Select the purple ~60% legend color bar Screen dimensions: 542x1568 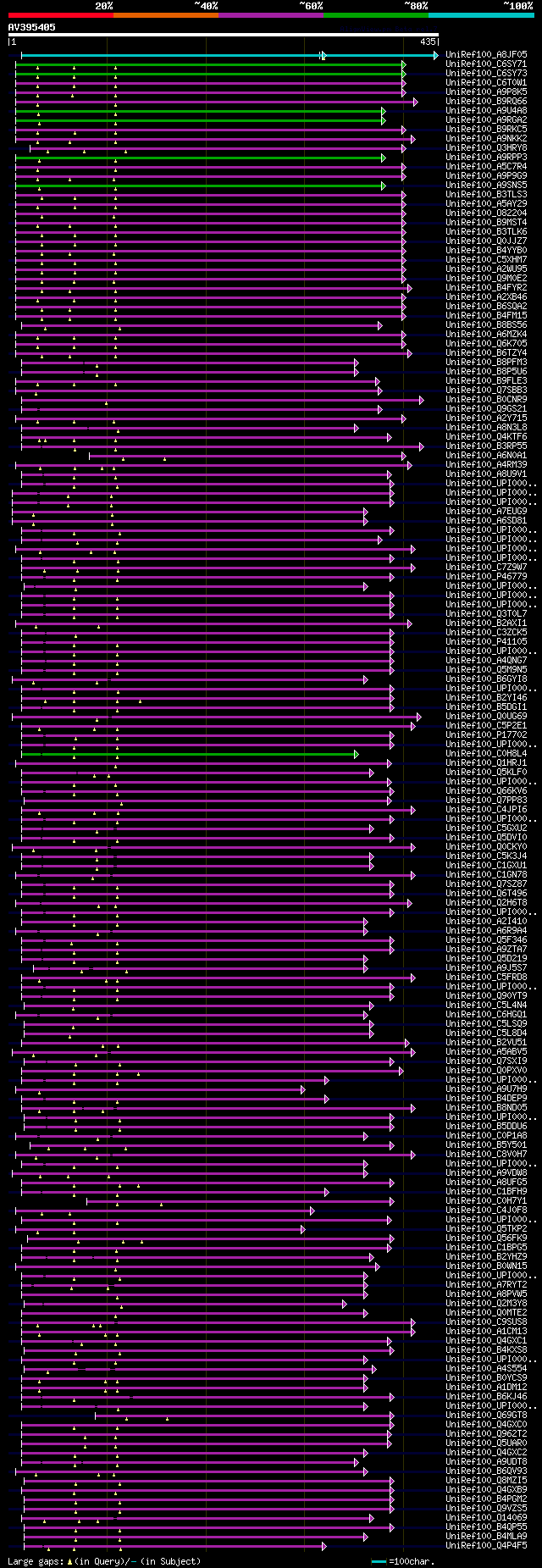click(271, 15)
